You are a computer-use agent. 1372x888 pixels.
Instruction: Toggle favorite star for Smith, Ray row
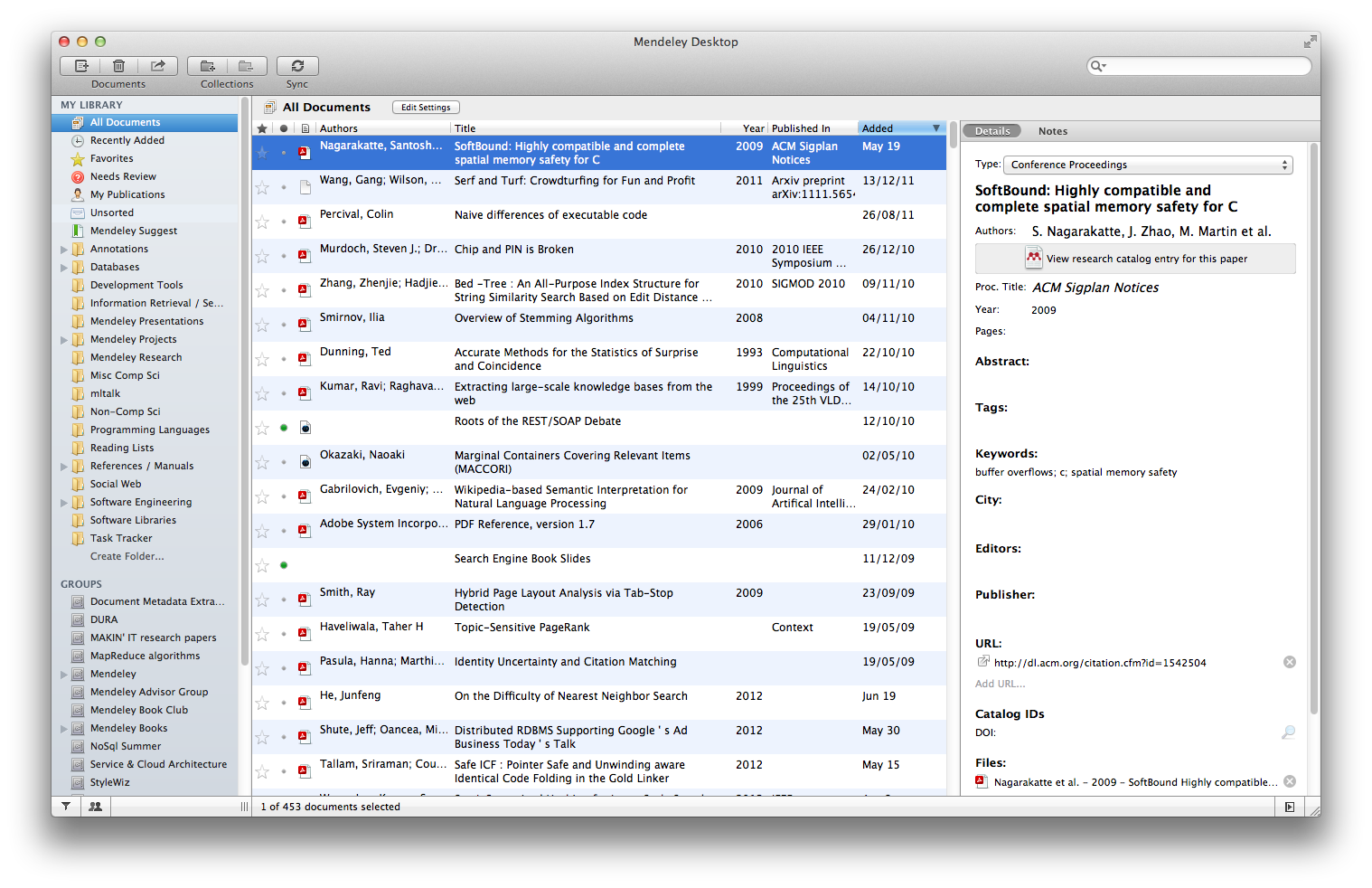coord(262,600)
